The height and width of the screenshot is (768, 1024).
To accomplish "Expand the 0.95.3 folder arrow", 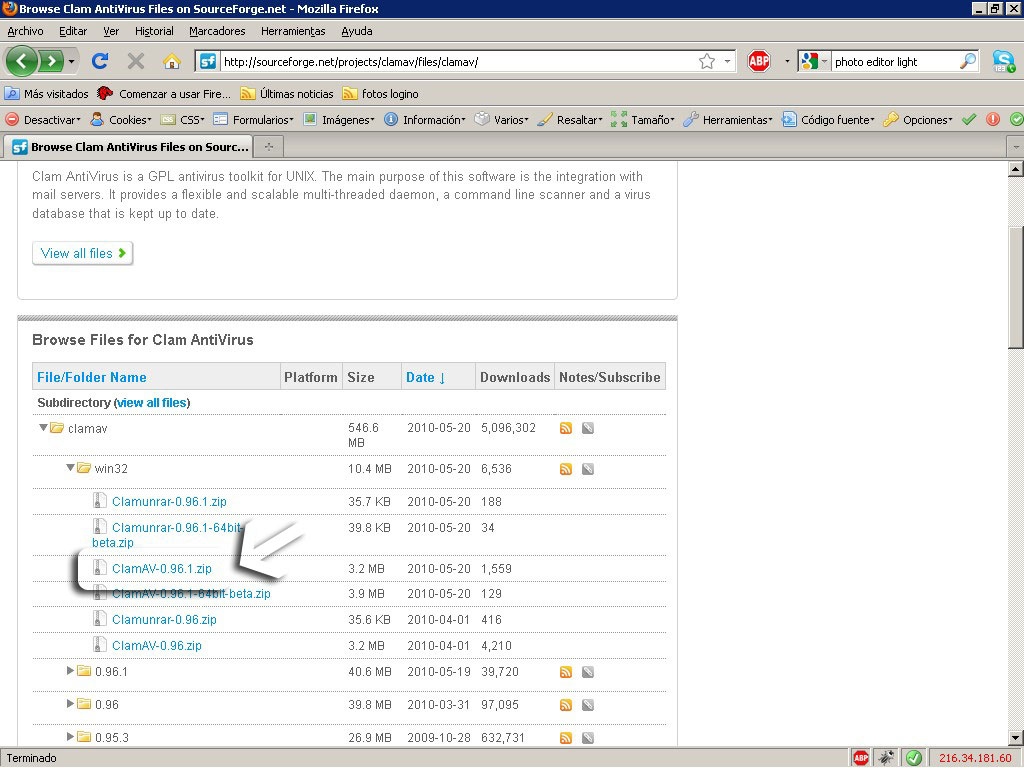I will pos(70,736).
